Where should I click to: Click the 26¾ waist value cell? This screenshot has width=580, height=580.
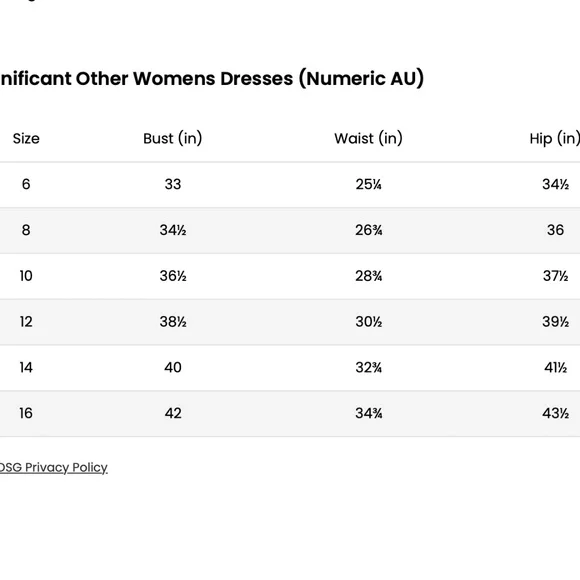pyautogui.click(x=368, y=230)
